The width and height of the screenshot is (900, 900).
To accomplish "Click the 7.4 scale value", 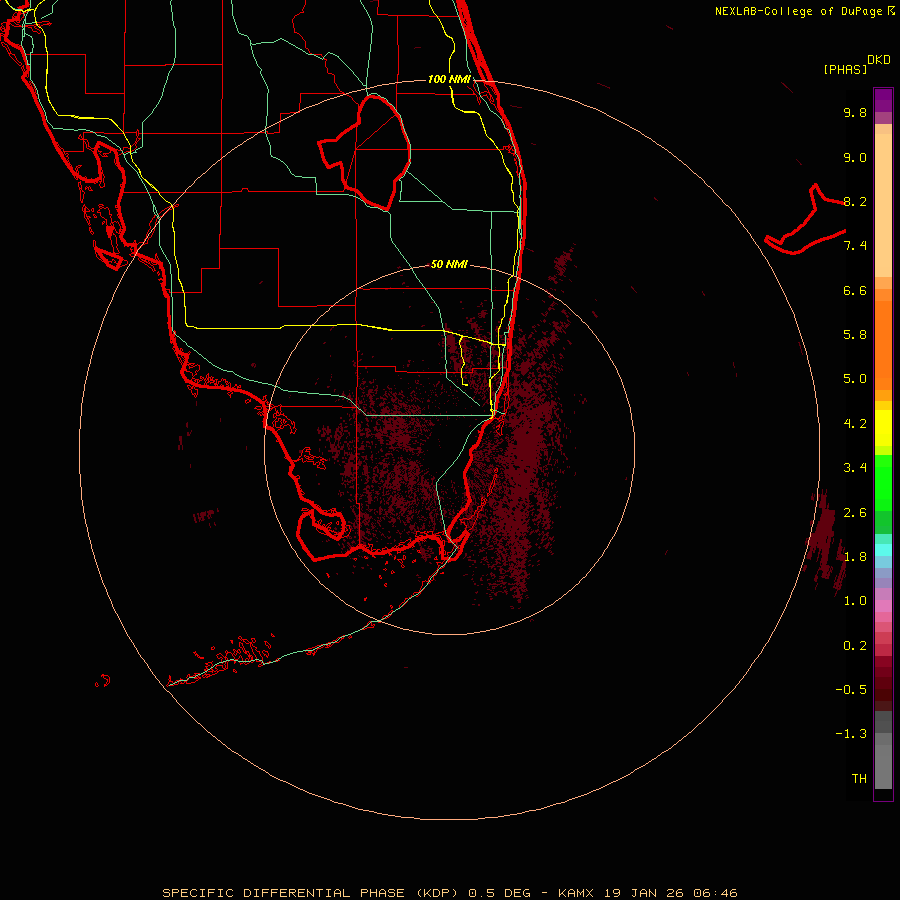I will (855, 246).
